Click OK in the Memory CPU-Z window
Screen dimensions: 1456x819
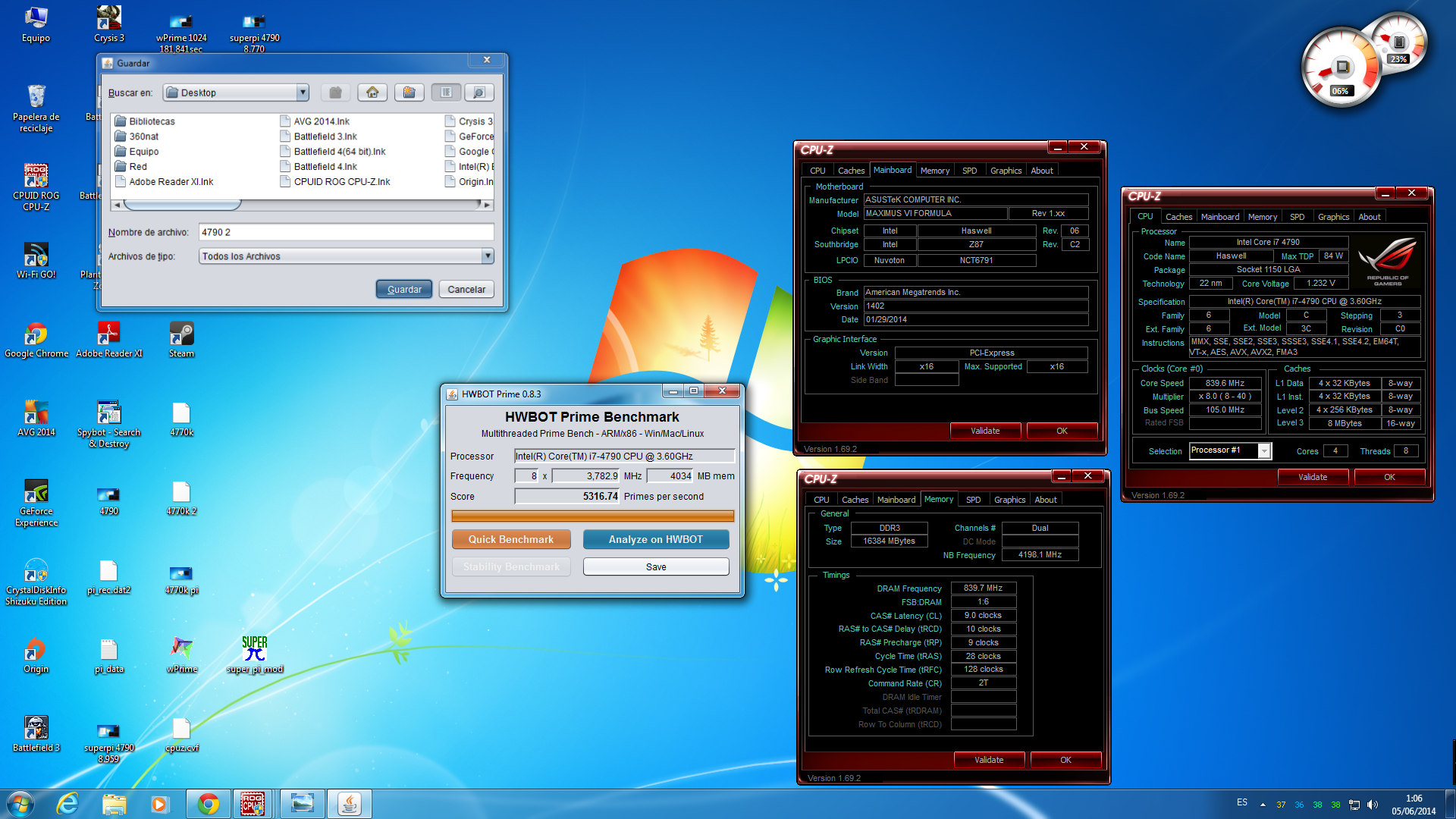[x=1065, y=760]
